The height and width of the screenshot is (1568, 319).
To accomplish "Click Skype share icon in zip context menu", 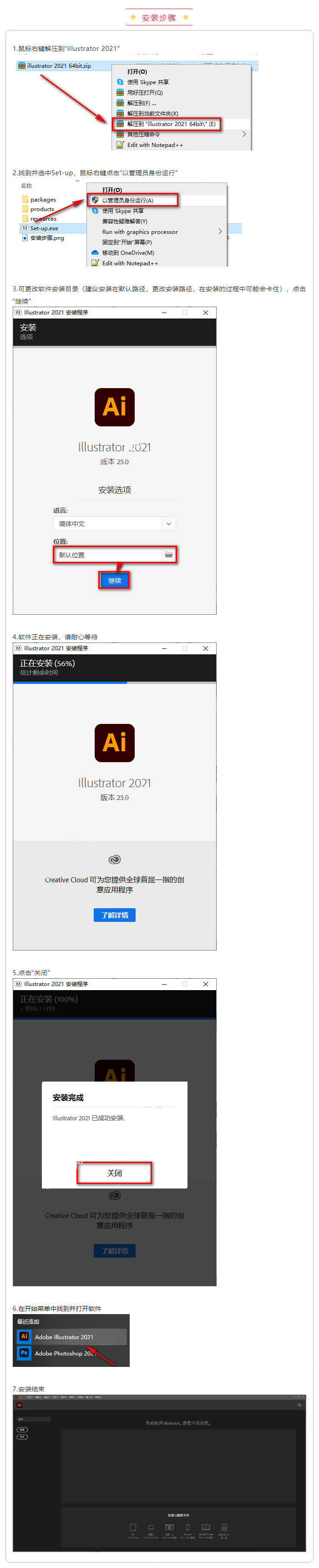I will coord(120,82).
